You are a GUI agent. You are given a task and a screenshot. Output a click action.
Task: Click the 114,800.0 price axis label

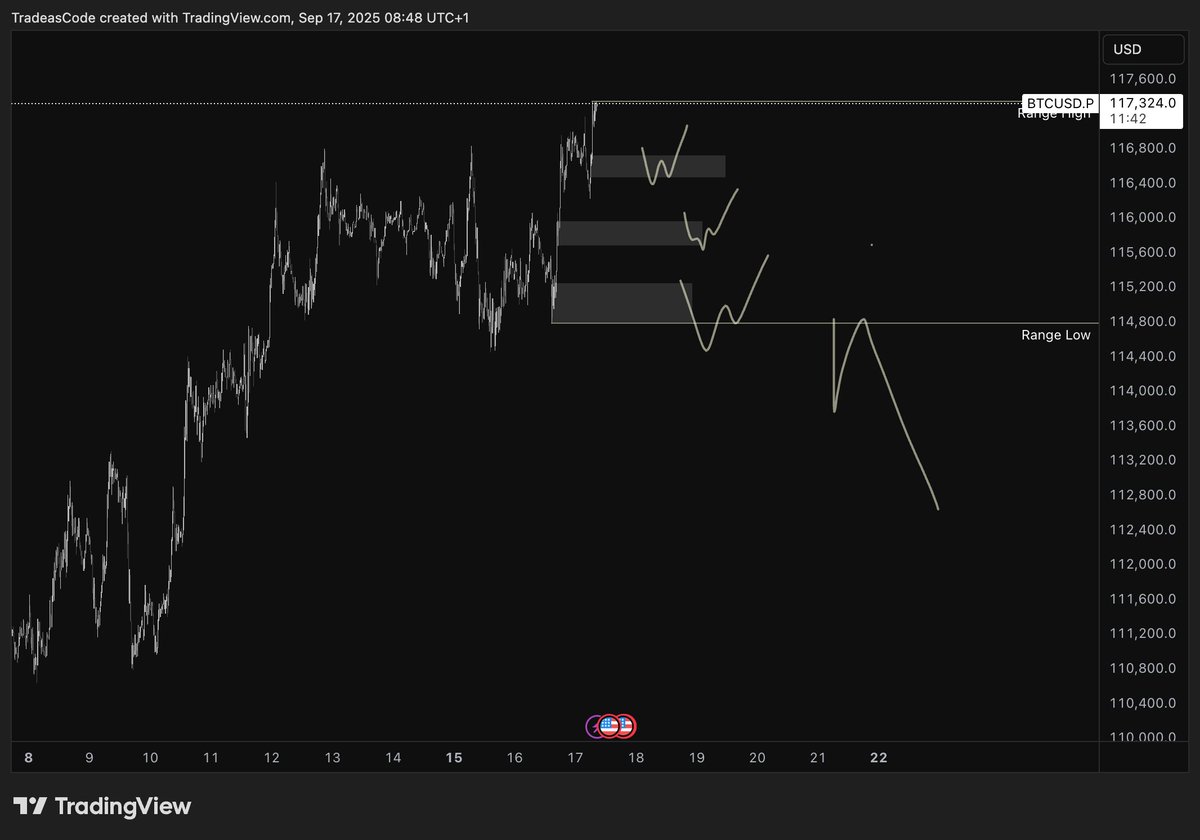[x=1142, y=322]
